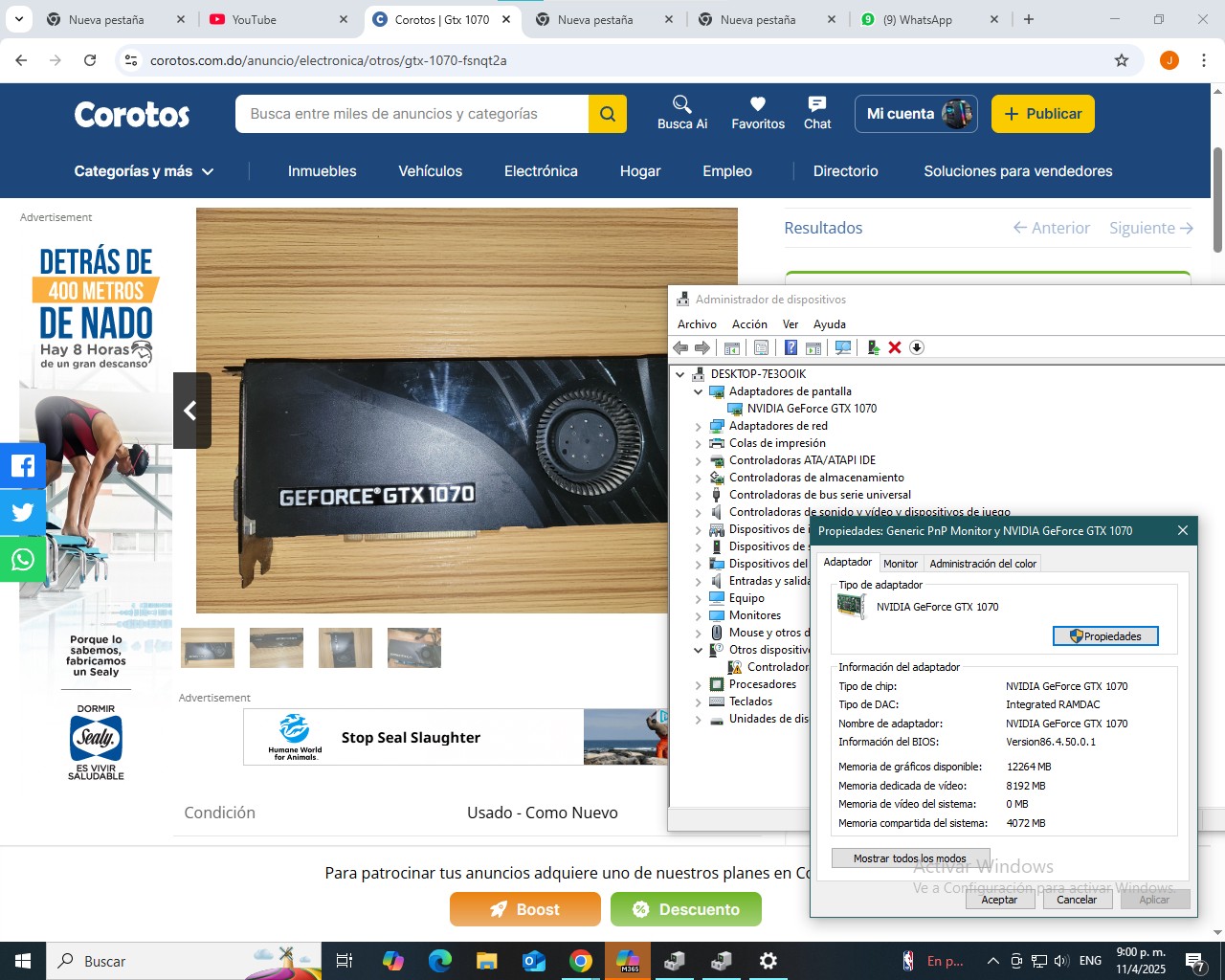
Task: Show hidden tray icons chevron
Action: [x=992, y=961]
